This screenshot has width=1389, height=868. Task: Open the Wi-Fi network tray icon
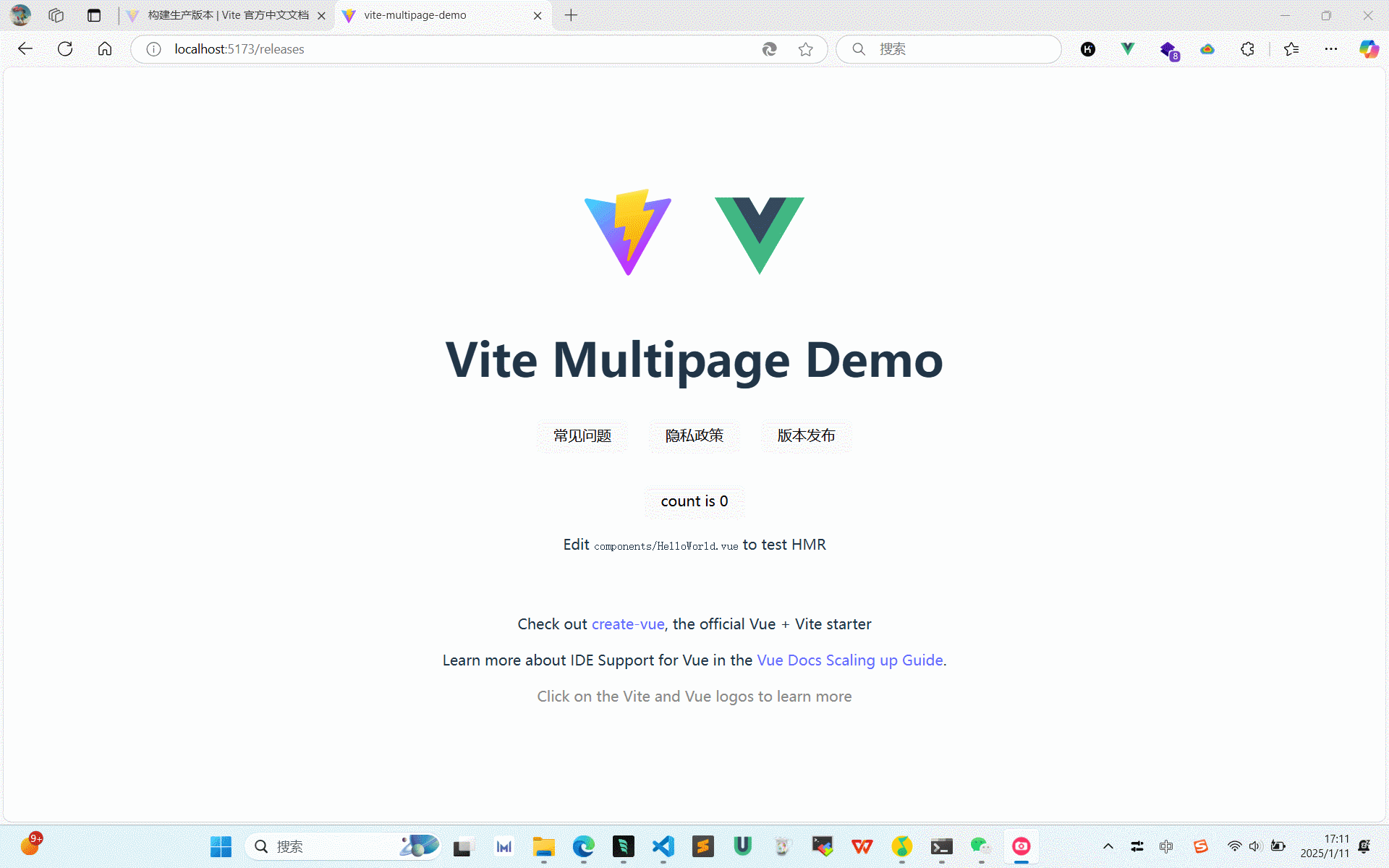click(1235, 846)
